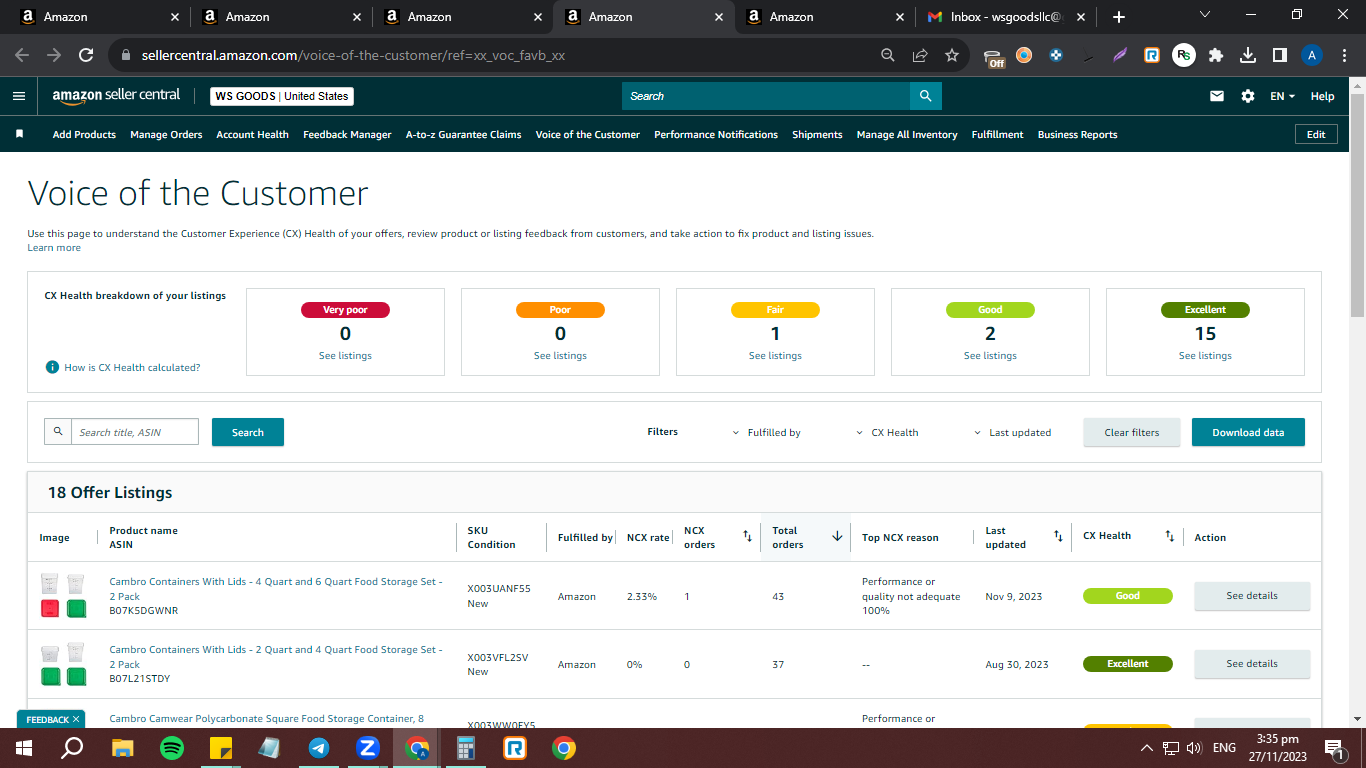Image resolution: width=1366 pixels, height=768 pixels.
Task: Sort by Last updated column arrows
Action: click(1058, 537)
